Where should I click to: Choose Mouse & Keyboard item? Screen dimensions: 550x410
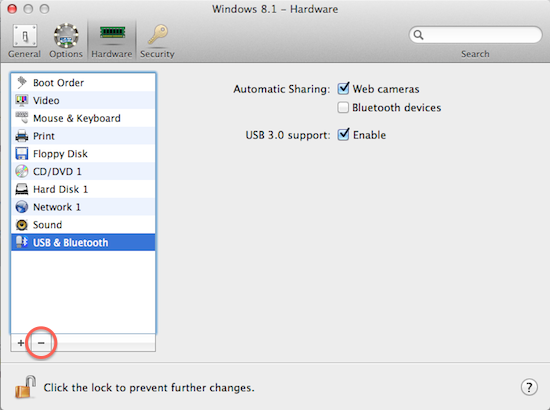[x=83, y=118]
